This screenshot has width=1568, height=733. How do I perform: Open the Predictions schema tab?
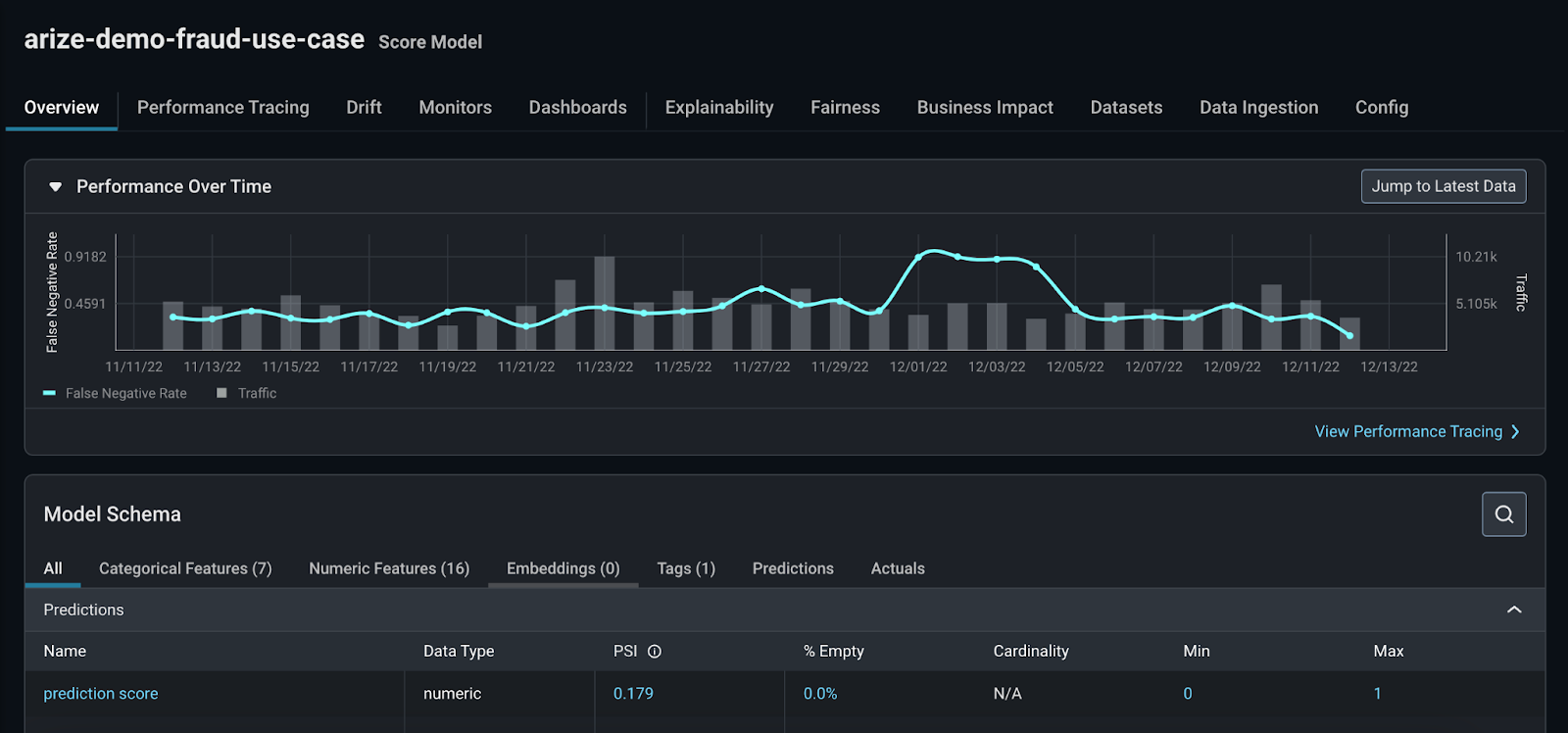793,568
